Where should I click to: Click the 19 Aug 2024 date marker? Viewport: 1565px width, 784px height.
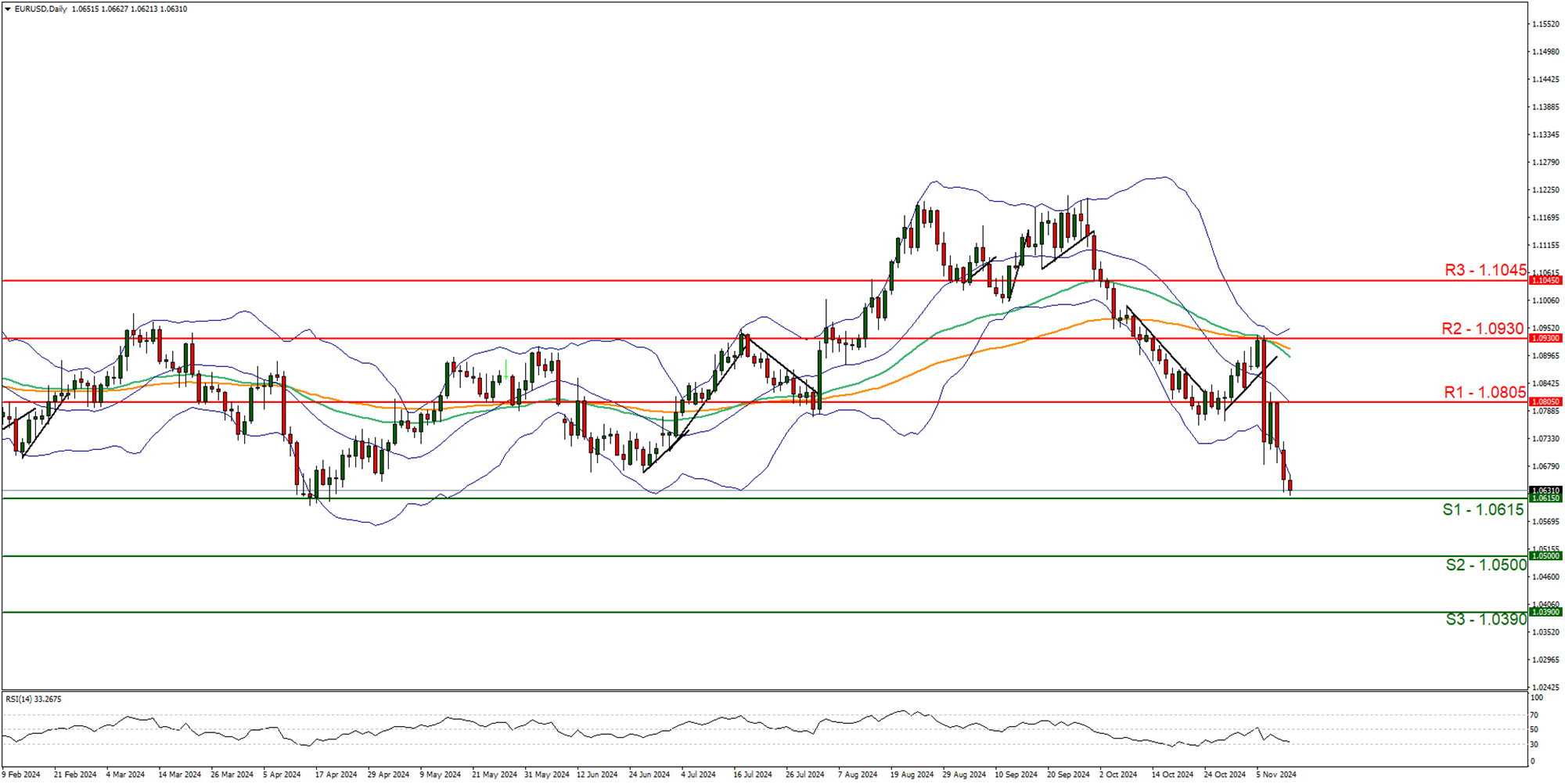click(x=911, y=775)
